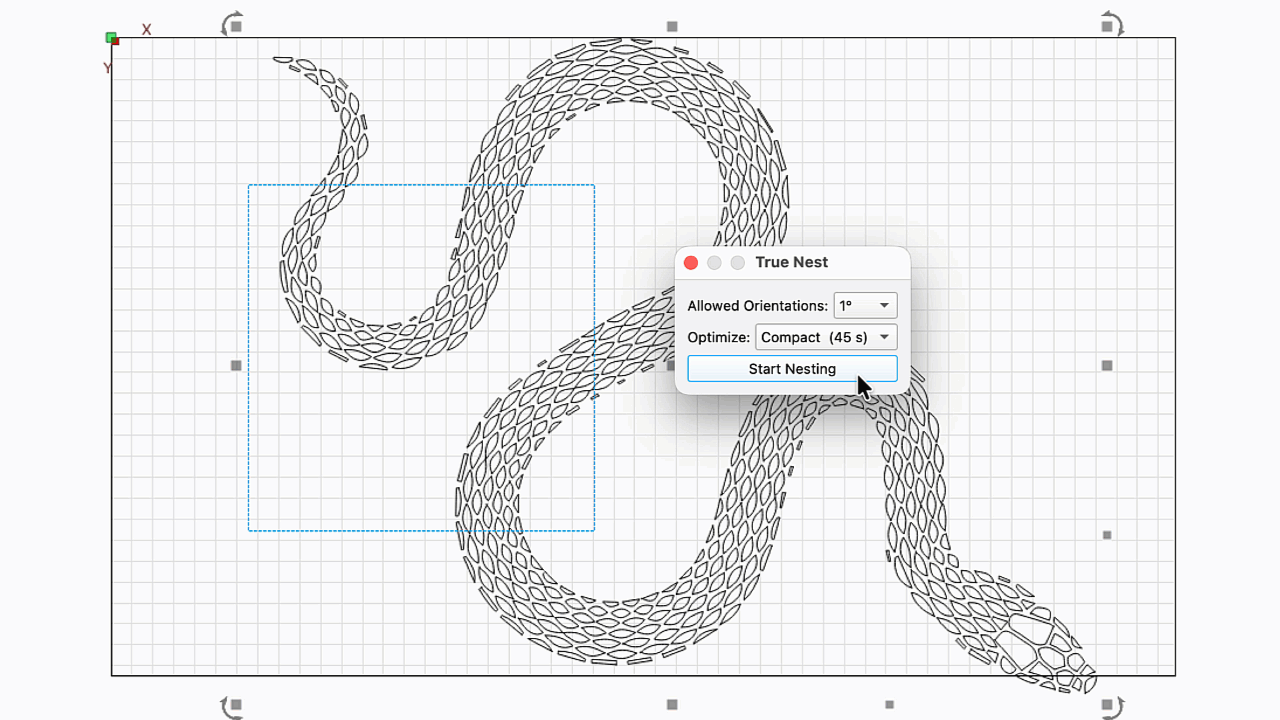
Task: Open the Allowed Orientations dropdown
Action: [x=865, y=306]
